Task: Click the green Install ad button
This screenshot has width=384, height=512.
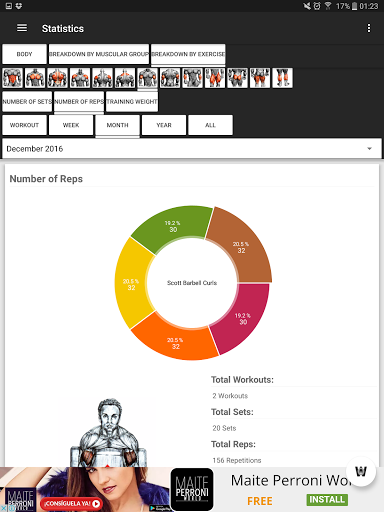Action: tap(327, 499)
